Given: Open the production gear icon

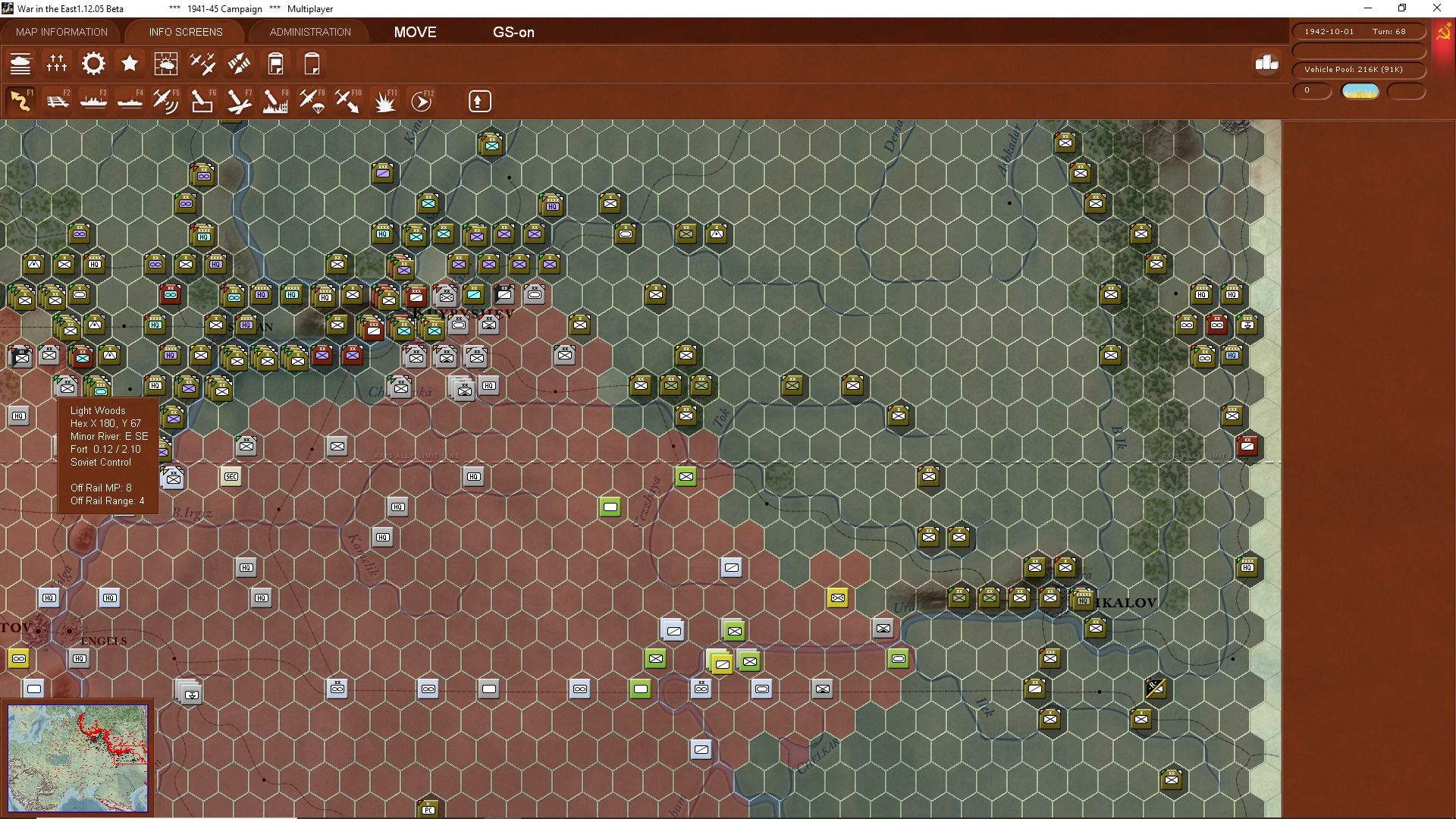Looking at the screenshot, I should click(93, 64).
